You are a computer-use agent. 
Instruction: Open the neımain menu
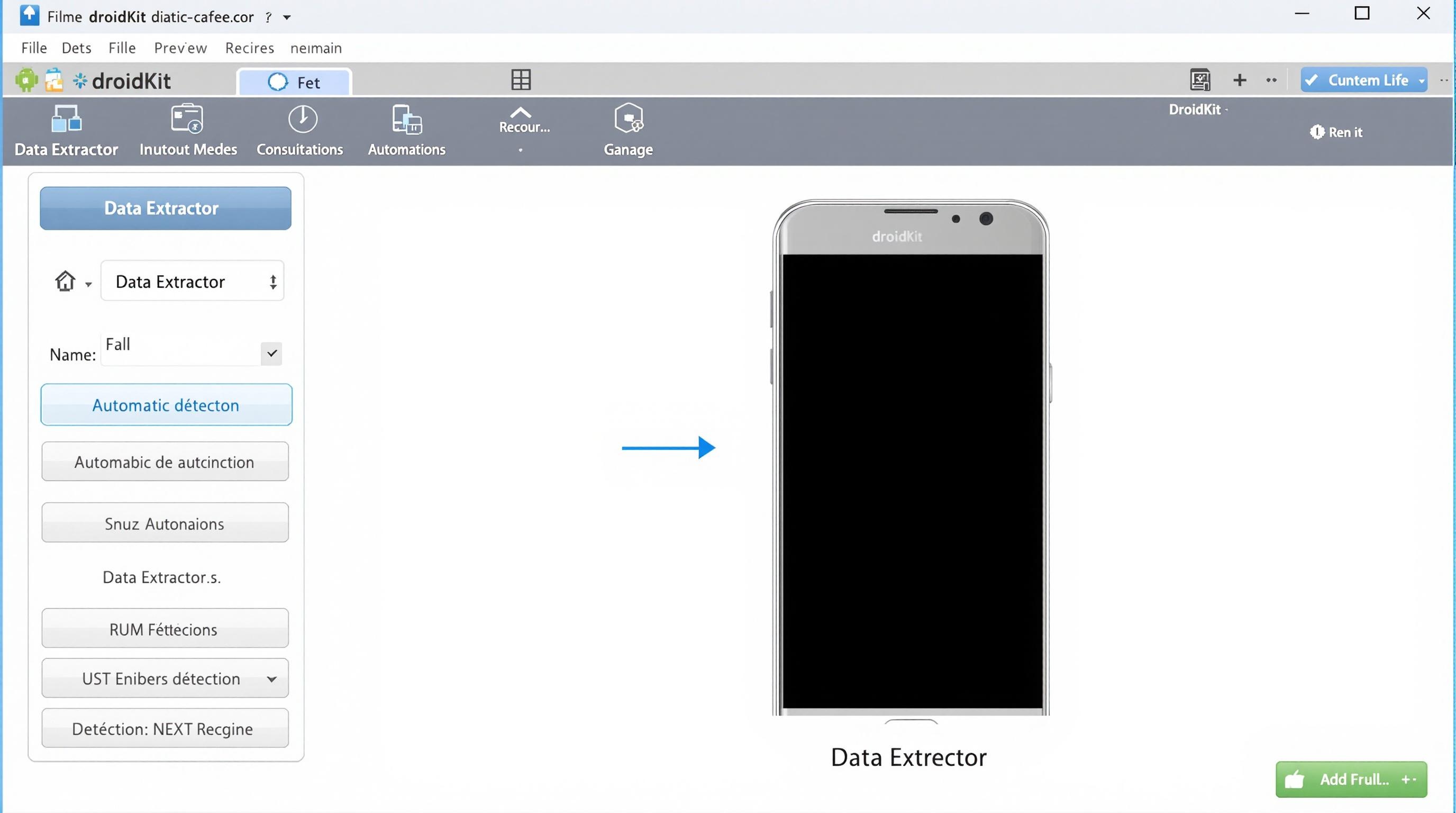click(316, 48)
